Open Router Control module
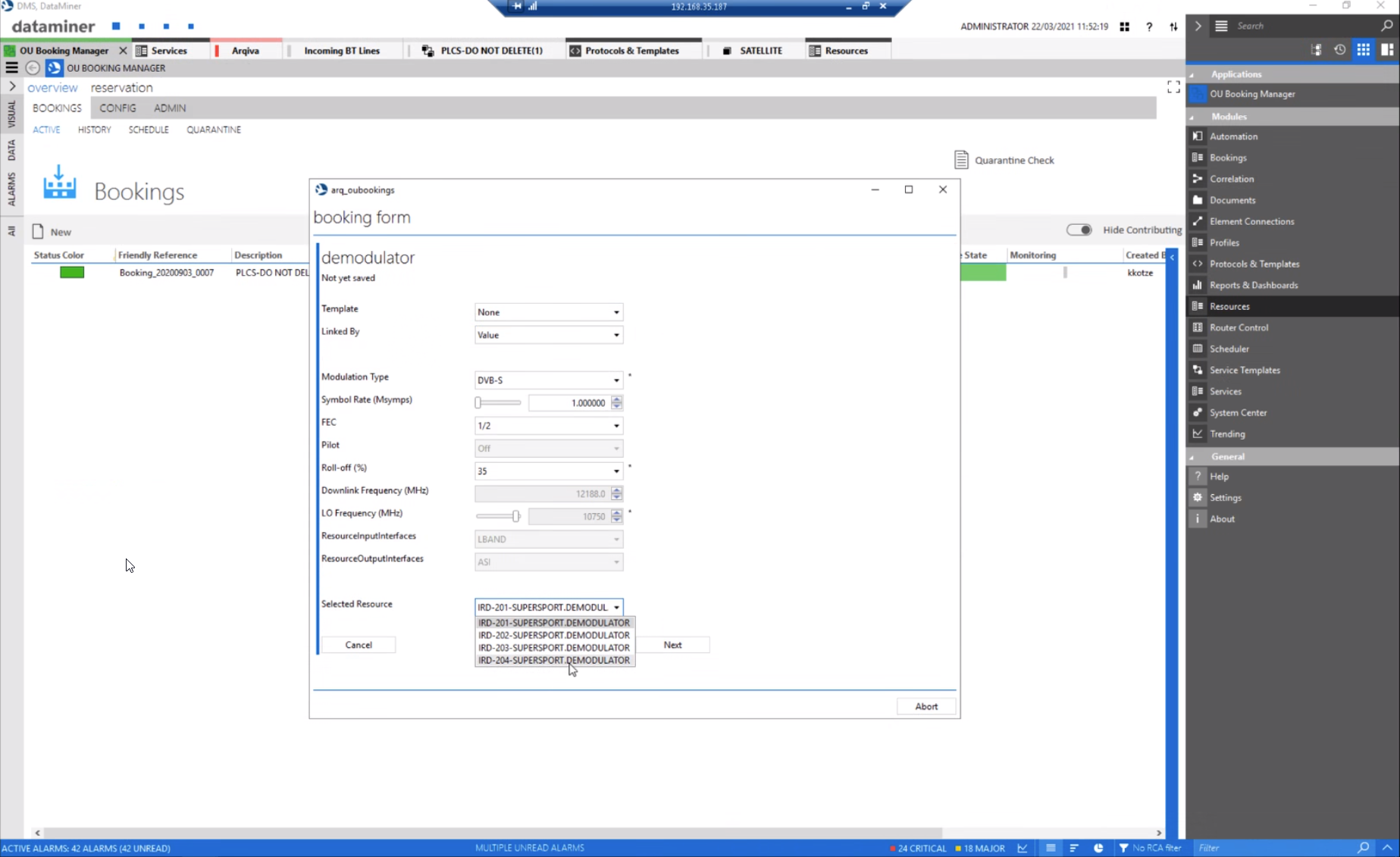Screen dimensions: 1400x857 point(1238,327)
